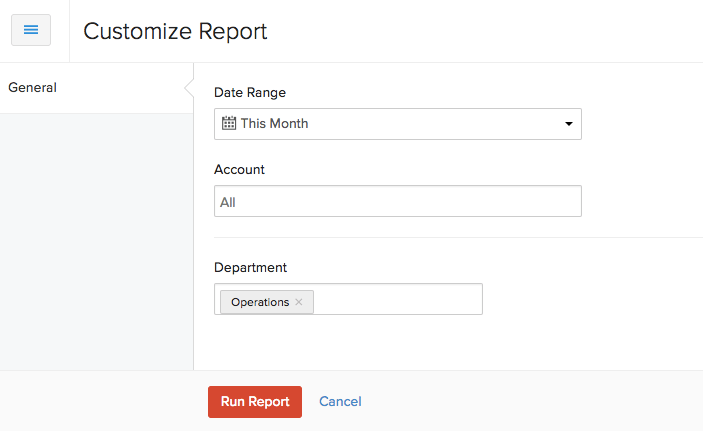
Task: Click the Account field label
Action: click(239, 170)
